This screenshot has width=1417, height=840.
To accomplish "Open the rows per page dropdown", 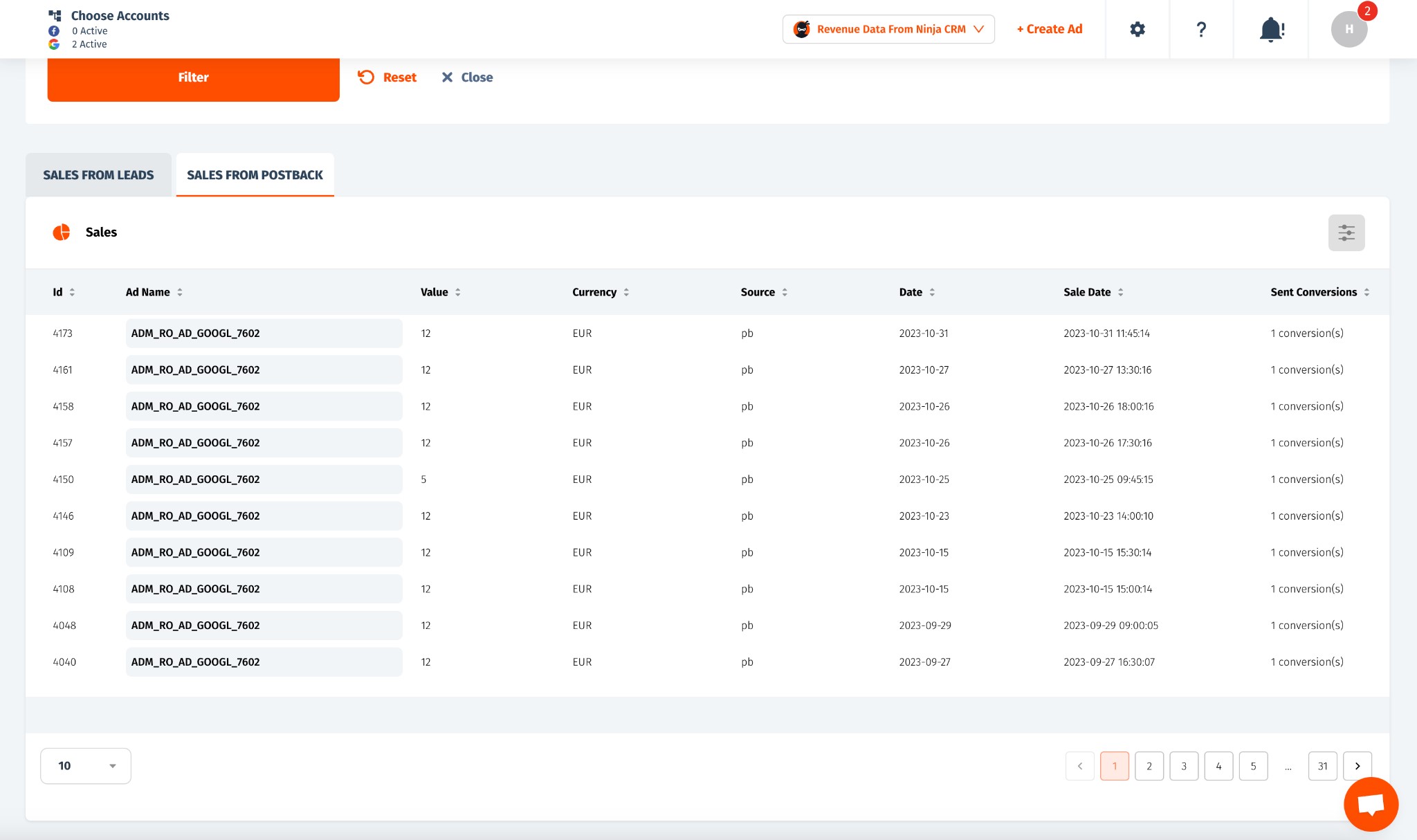I will [x=86, y=766].
